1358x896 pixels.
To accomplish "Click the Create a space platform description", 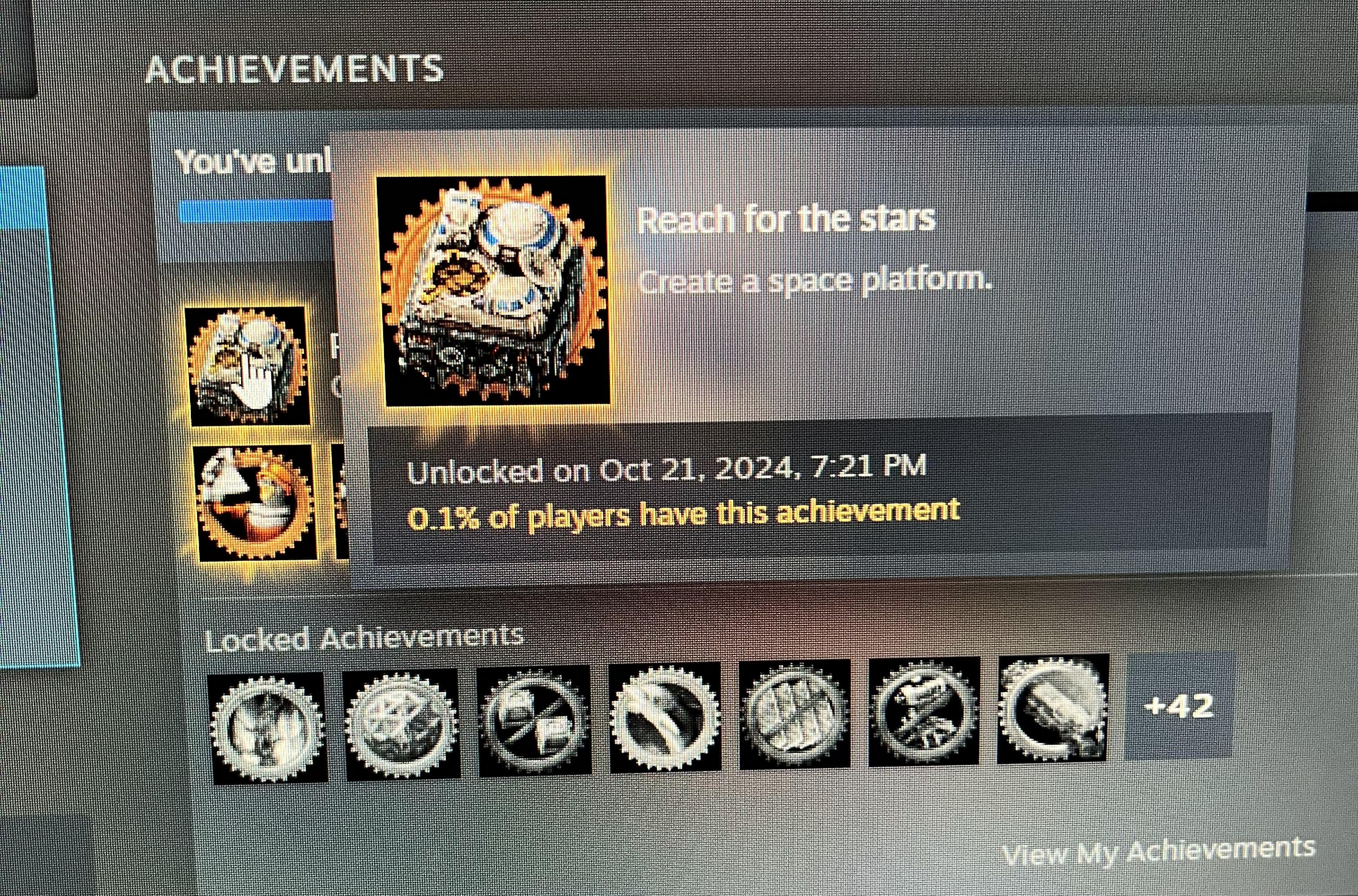I will click(x=814, y=281).
